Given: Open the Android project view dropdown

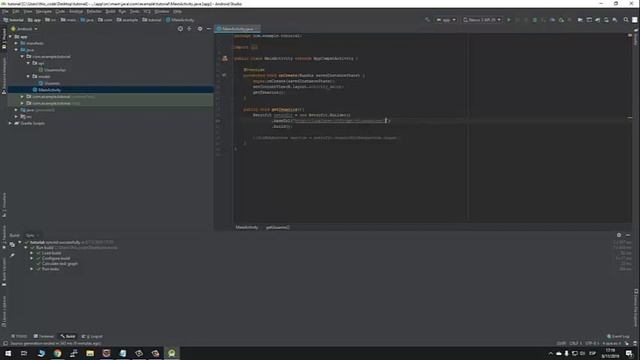Looking at the screenshot, I should pos(25,29).
